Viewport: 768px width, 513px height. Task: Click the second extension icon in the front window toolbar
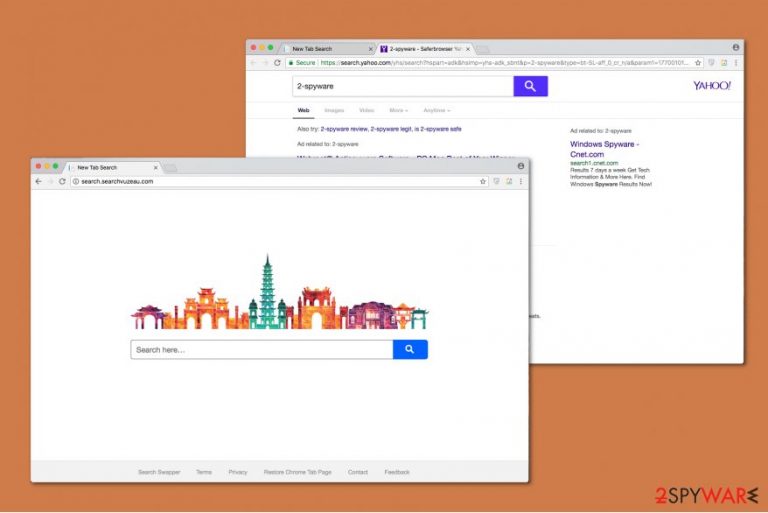click(x=509, y=181)
